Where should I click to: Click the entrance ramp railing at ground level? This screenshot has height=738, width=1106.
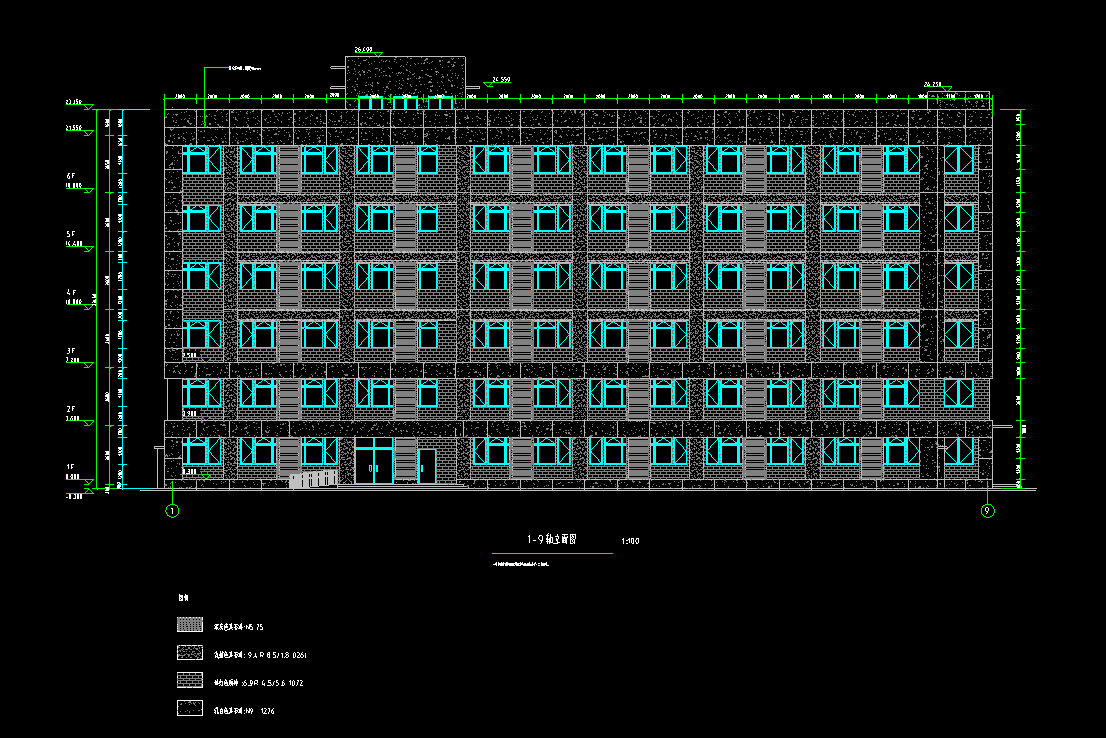click(x=313, y=479)
